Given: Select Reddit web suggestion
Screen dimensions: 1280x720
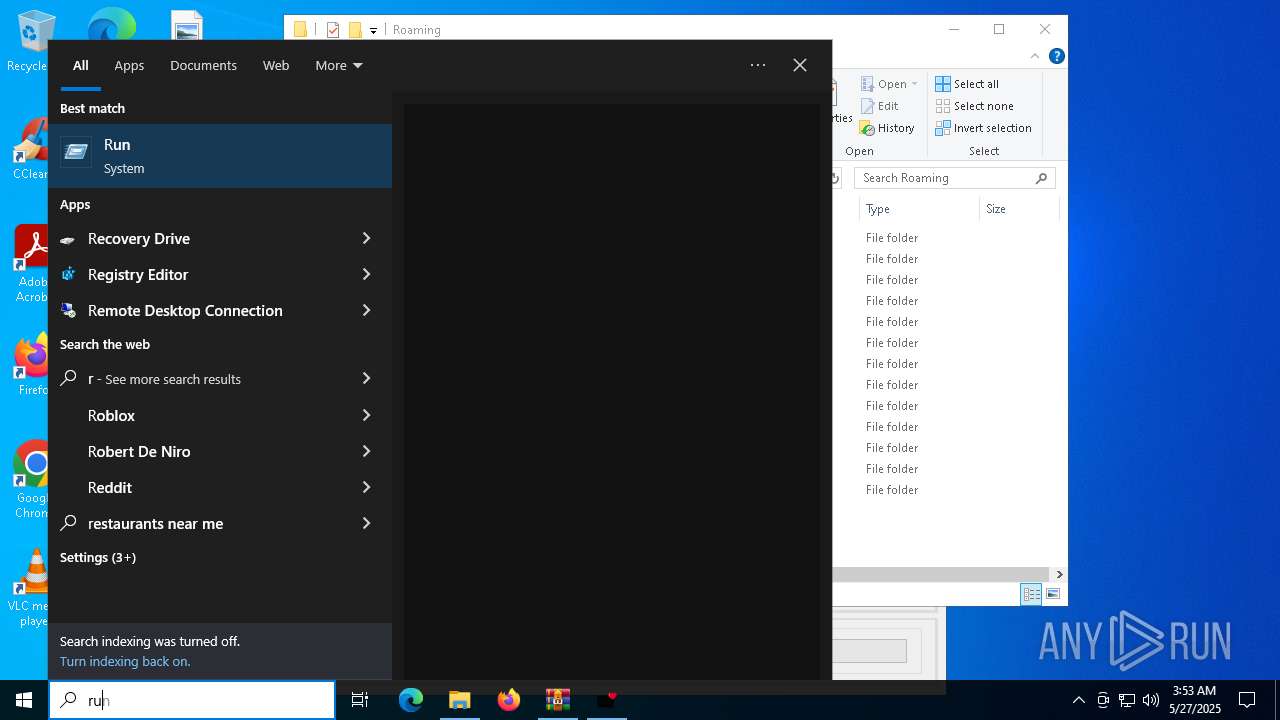Looking at the screenshot, I should tap(110, 487).
